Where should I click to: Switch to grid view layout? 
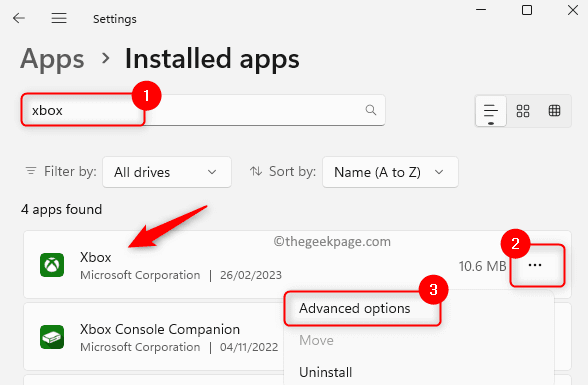pos(523,111)
